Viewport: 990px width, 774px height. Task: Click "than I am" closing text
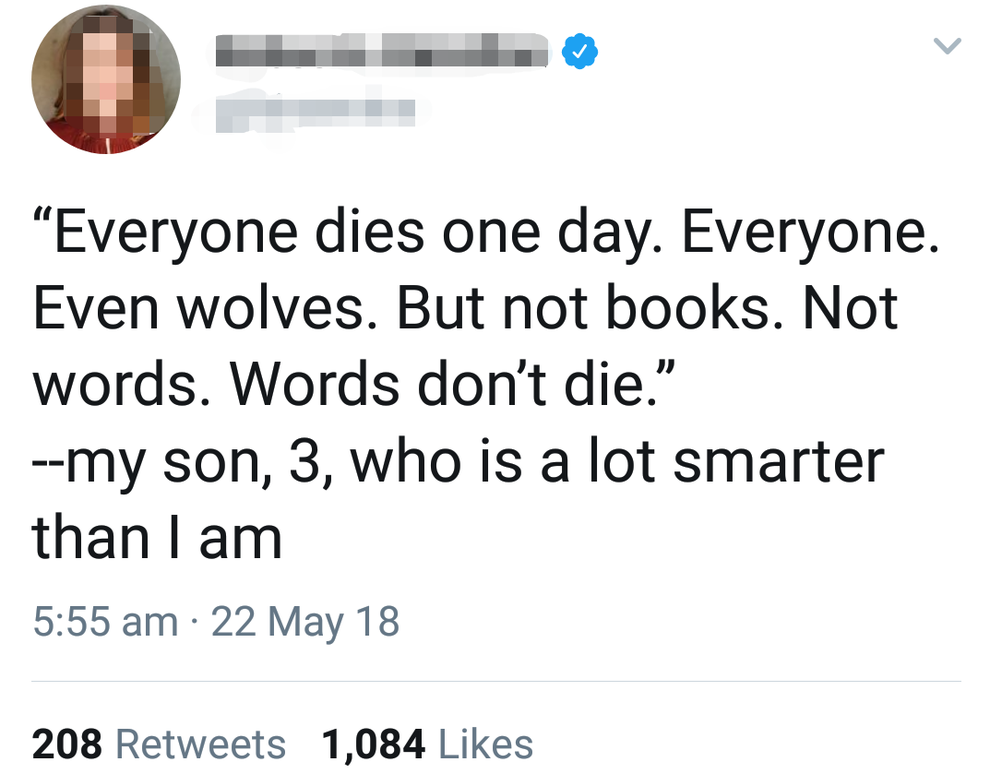tap(157, 540)
